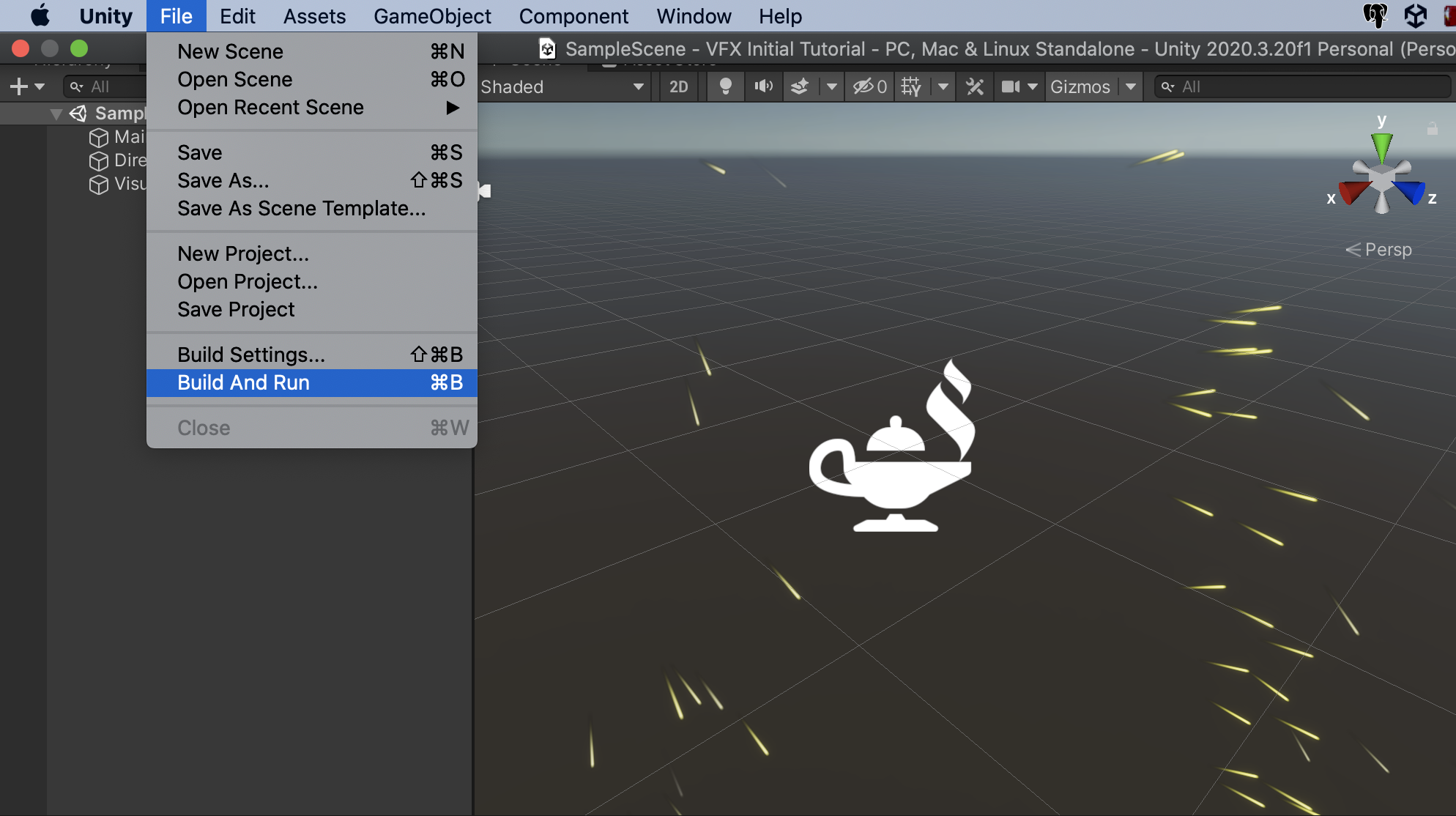Toggle 2D view mode

(678, 86)
